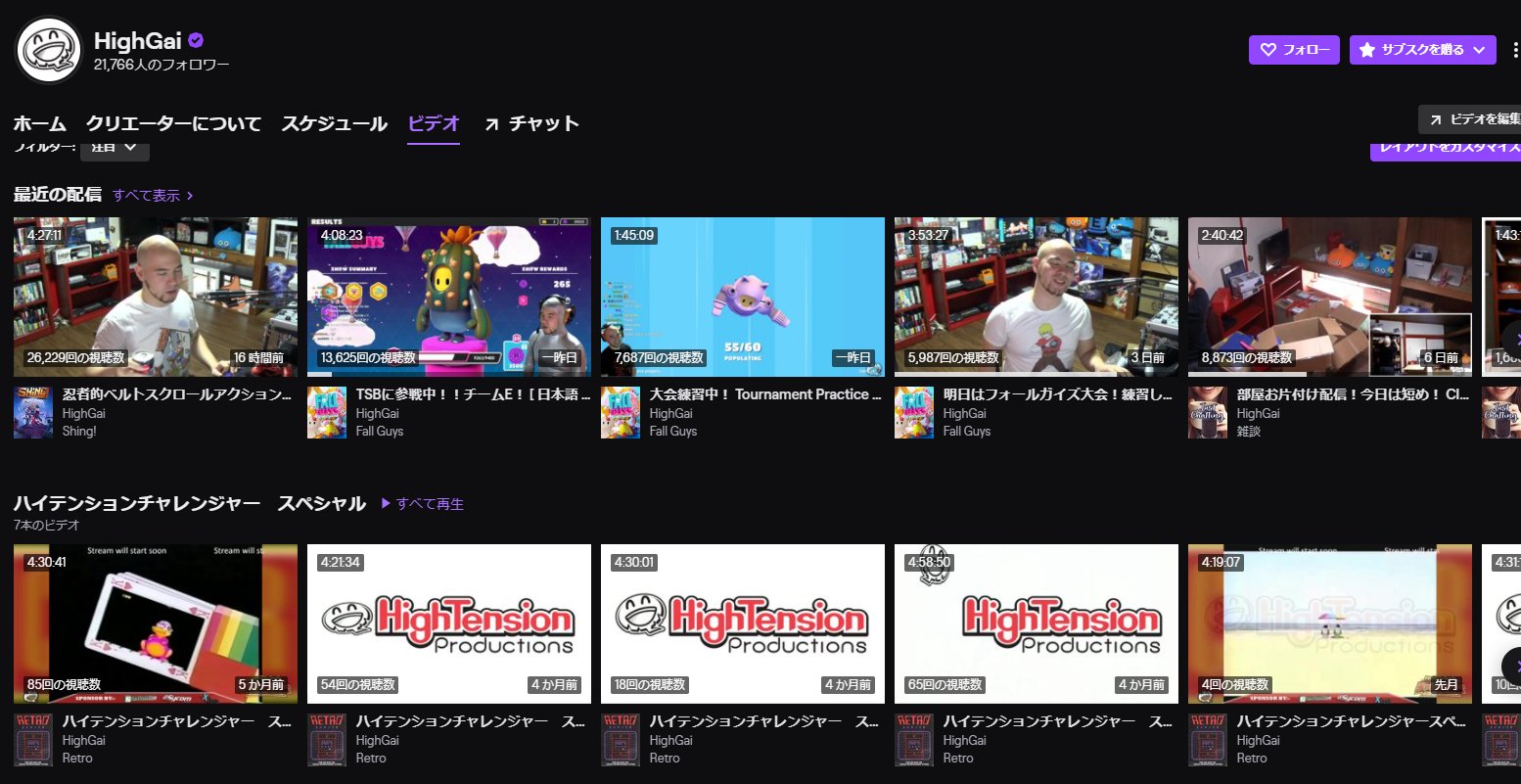Click Fall Guys box art beside 大会練習中 video
This screenshot has height=784, width=1521.
click(621, 412)
